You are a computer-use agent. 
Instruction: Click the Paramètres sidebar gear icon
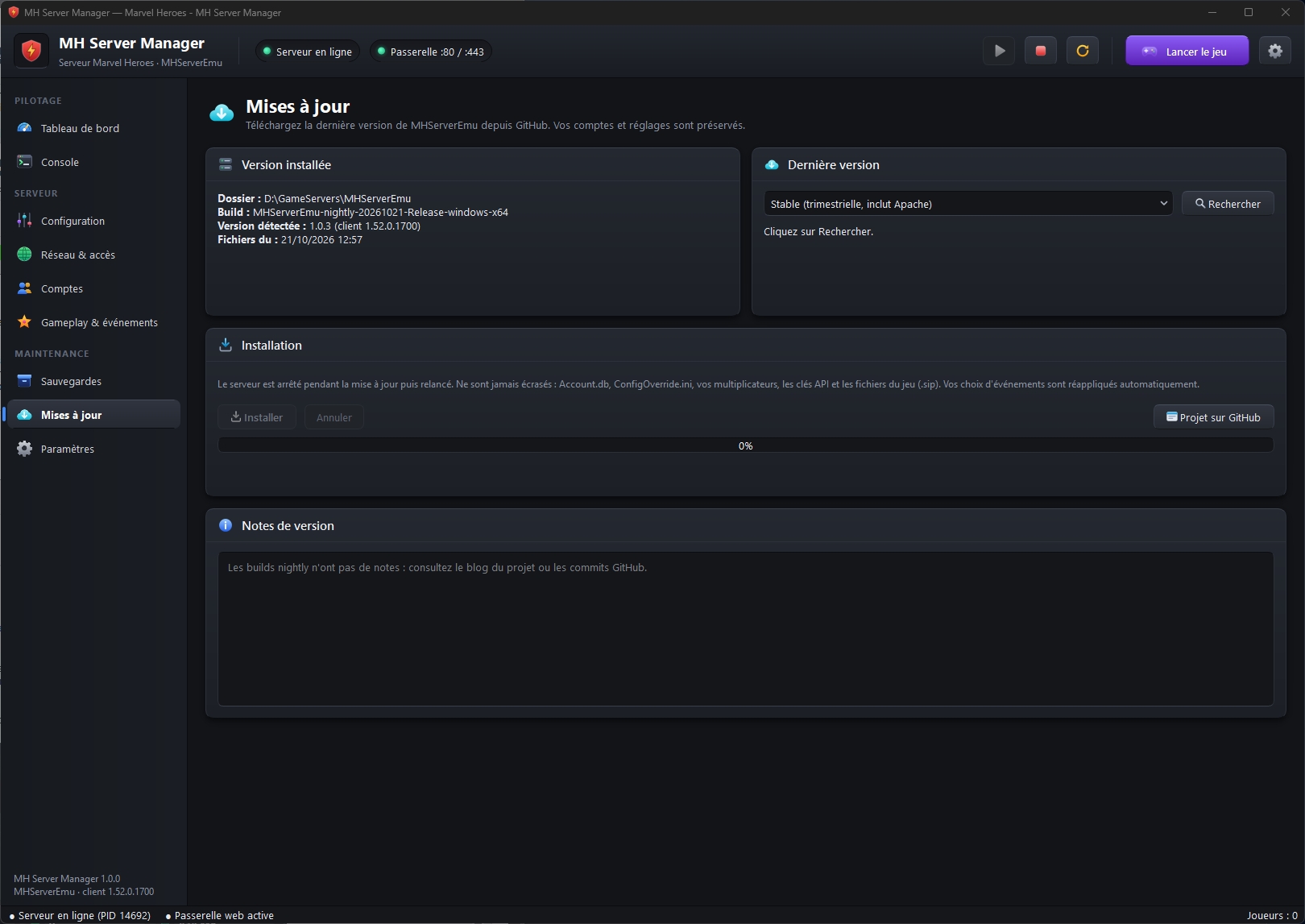pos(25,449)
